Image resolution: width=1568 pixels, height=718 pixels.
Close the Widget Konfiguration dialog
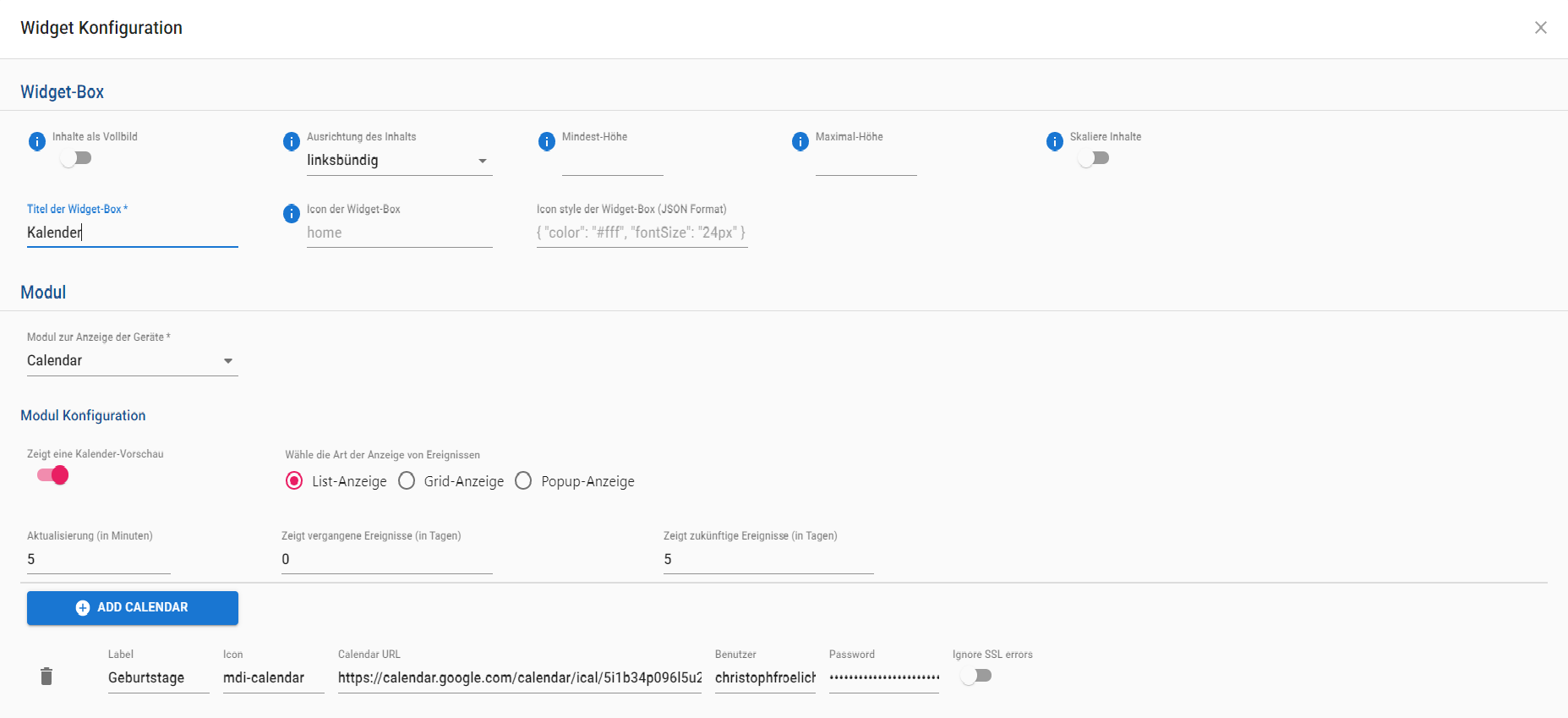pos(1541,28)
